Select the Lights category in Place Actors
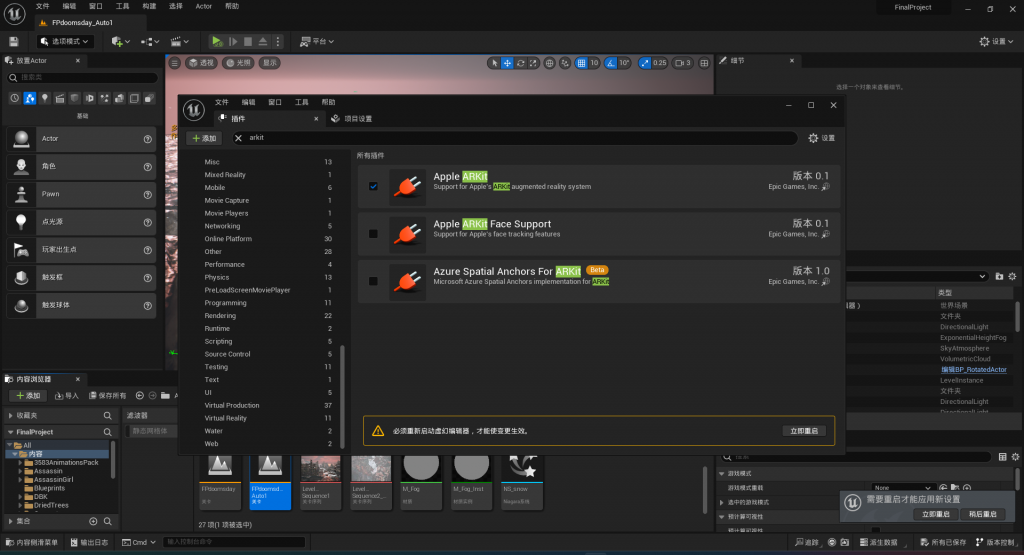This screenshot has width=1024, height=555. [x=45, y=98]
